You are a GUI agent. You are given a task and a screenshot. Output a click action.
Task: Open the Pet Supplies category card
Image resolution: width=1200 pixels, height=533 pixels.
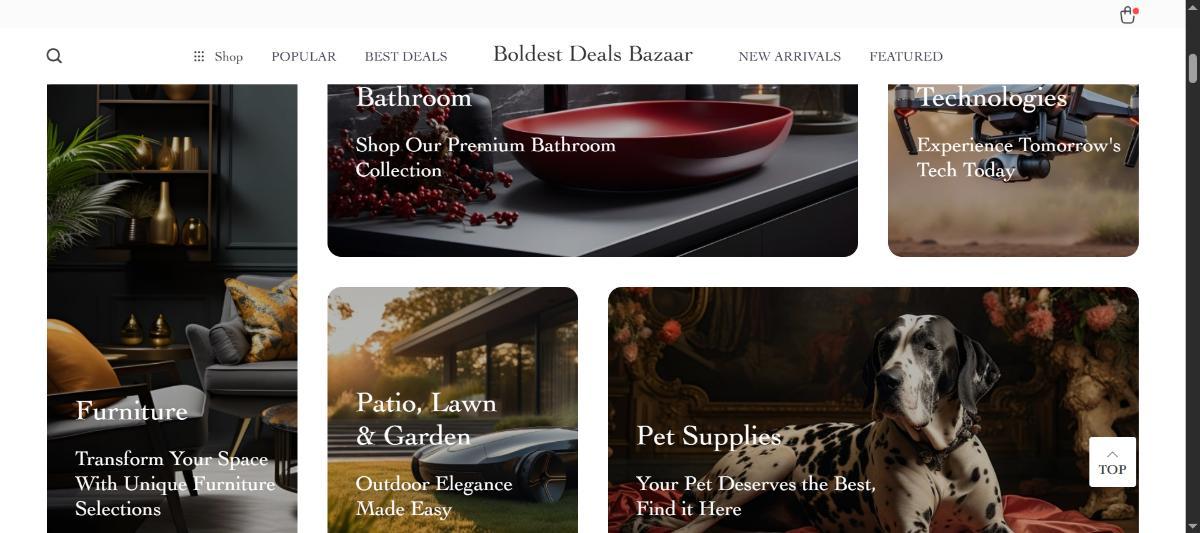click(873, 410)
